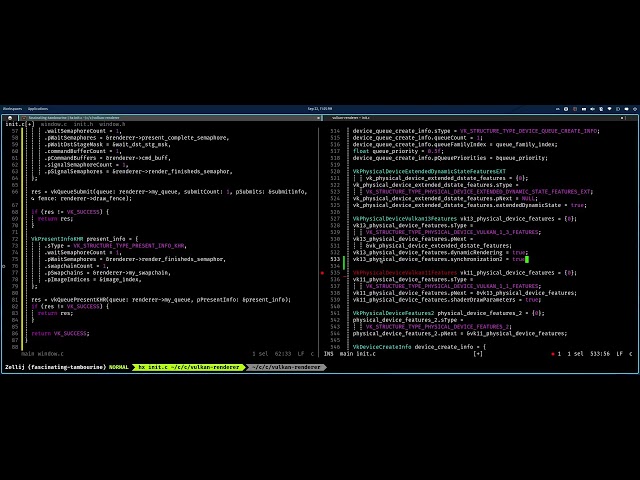Click VkPhysicalDeviceVulkan13Features on line 527
This screenshot has height=480, width=640.
[x=404, y=219]
